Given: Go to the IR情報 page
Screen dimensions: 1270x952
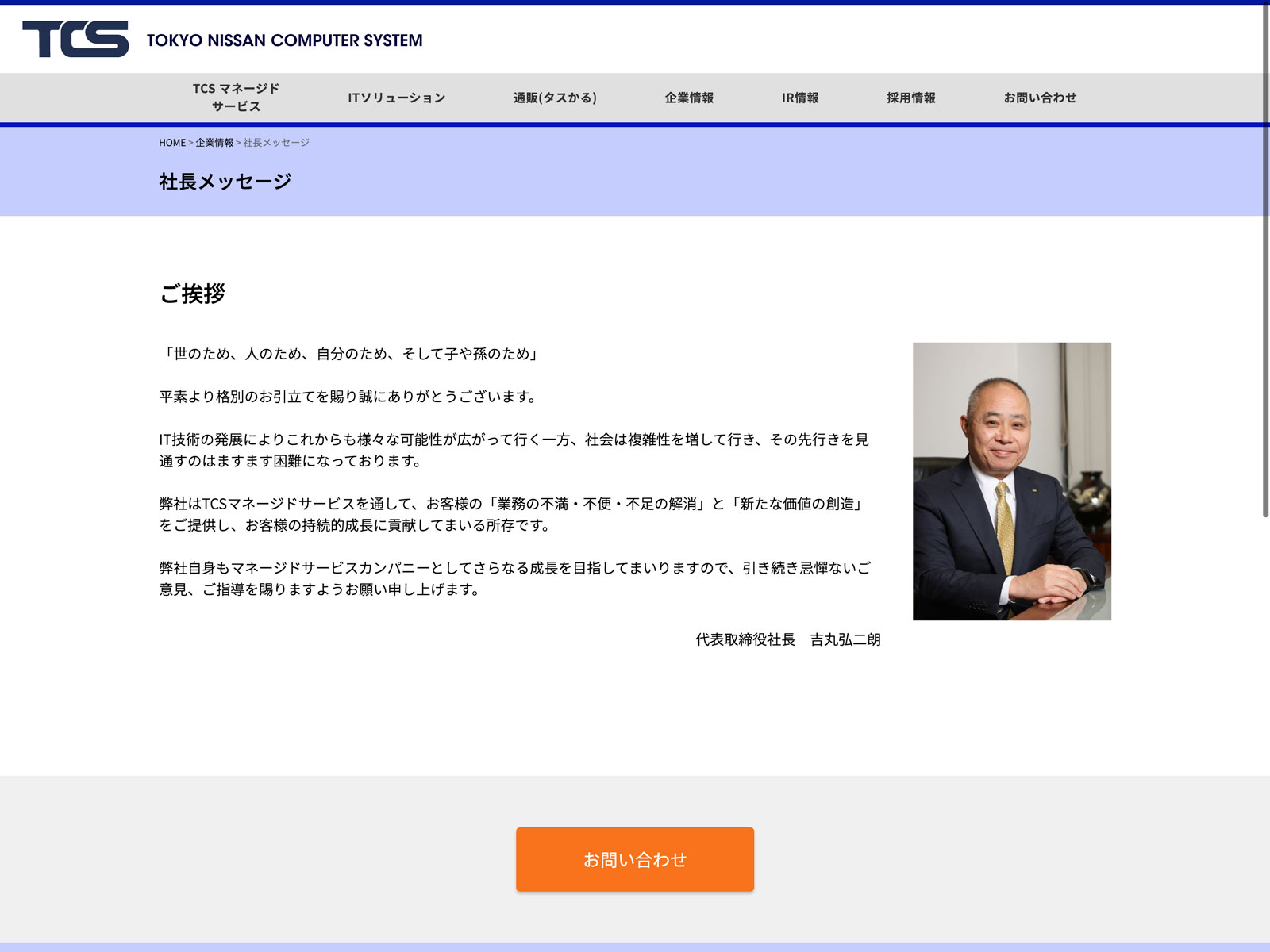Looking at the screenshot, I should click(800, 98).
